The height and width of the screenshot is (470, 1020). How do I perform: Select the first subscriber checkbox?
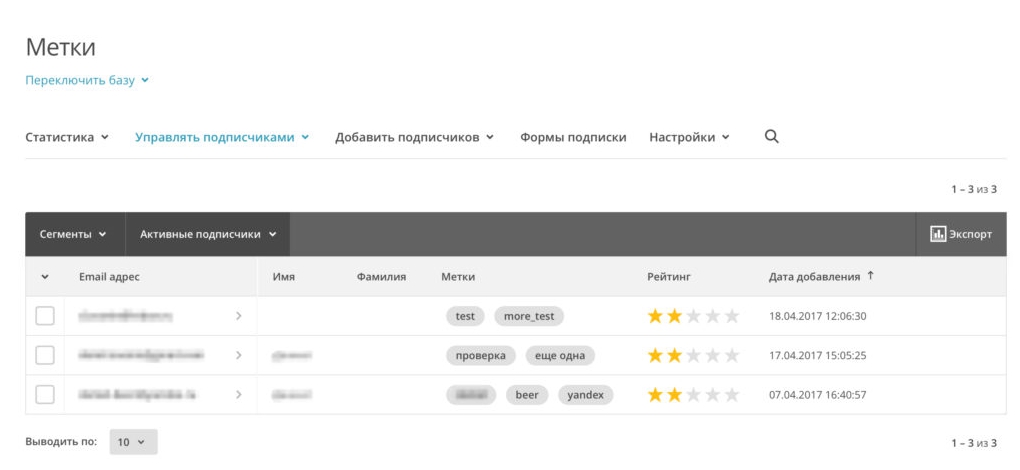(45, 316)
